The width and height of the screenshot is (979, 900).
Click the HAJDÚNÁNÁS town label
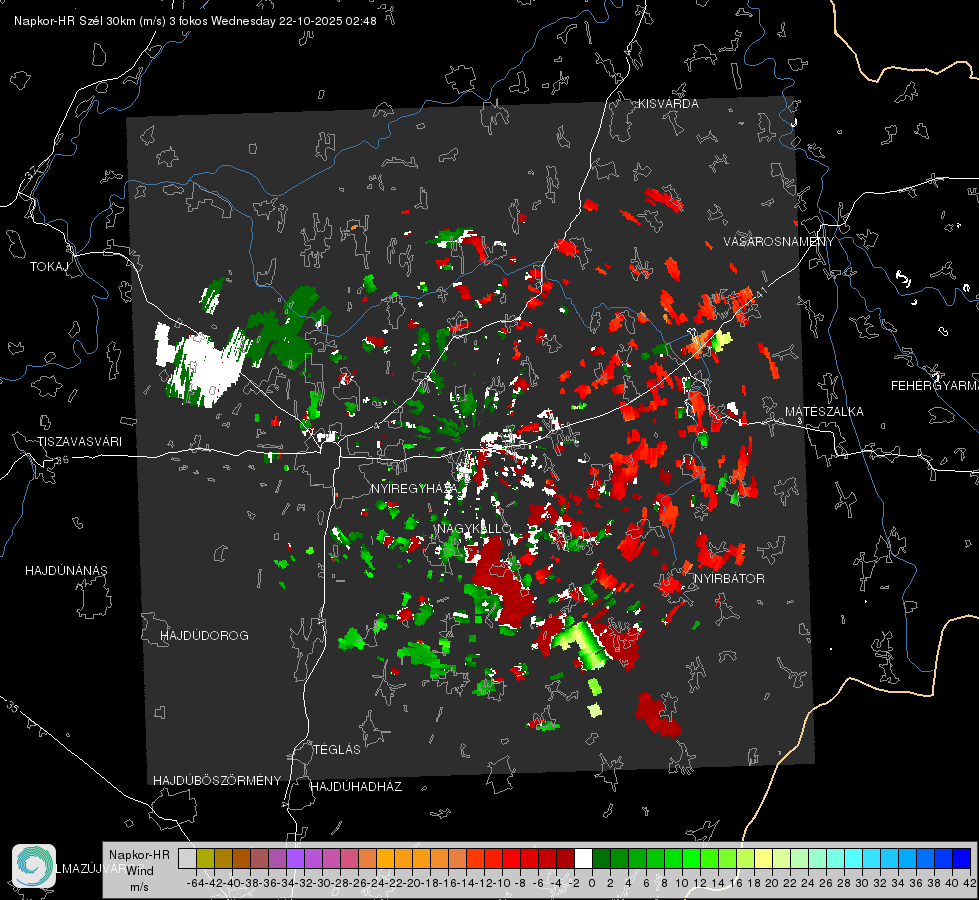66,571
